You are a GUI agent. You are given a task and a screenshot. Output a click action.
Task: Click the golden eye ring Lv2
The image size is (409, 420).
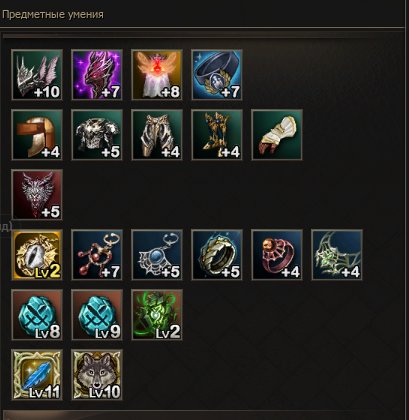pos(37,255)
